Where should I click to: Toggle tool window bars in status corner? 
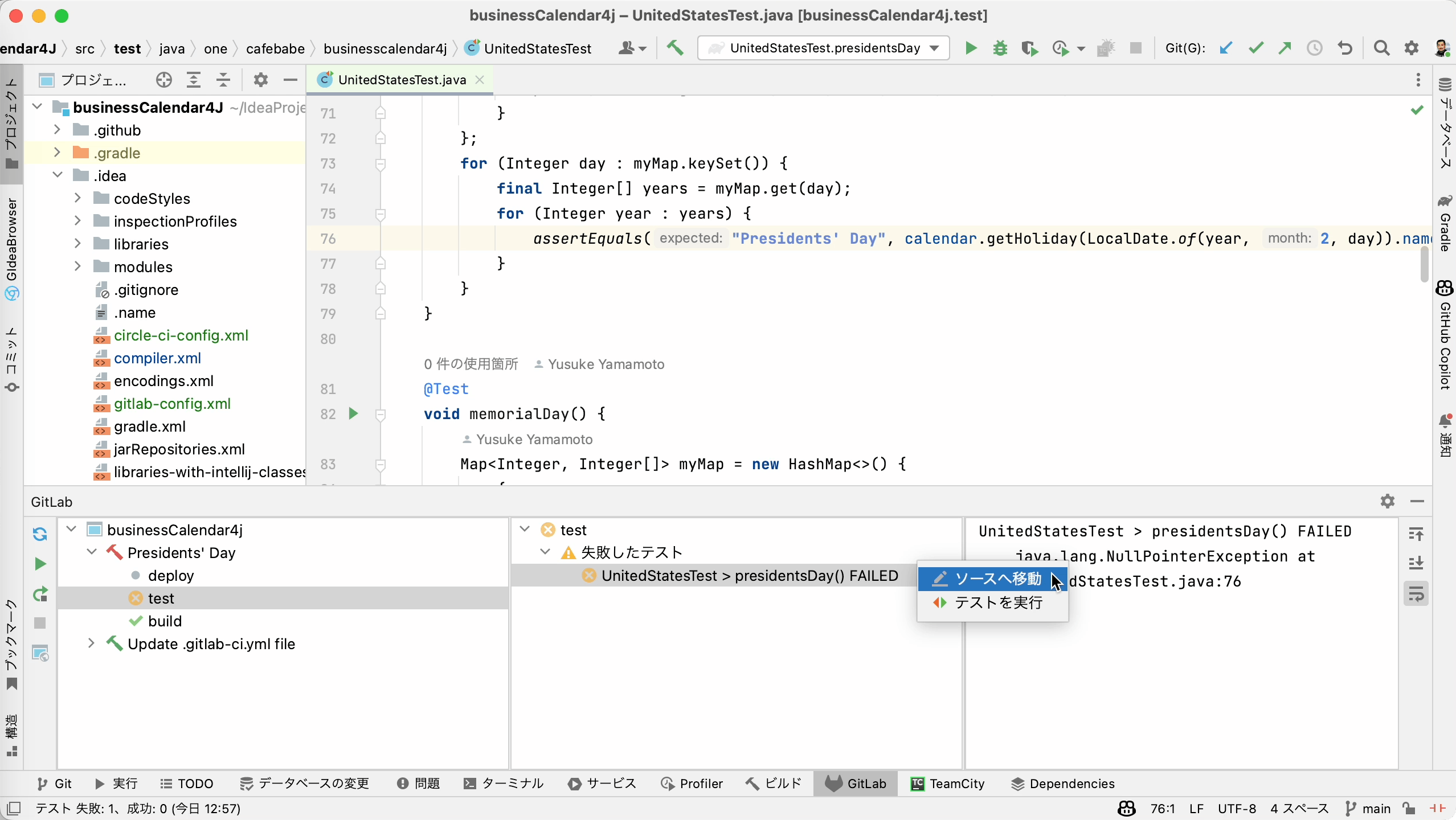click(x=14, y=809)
